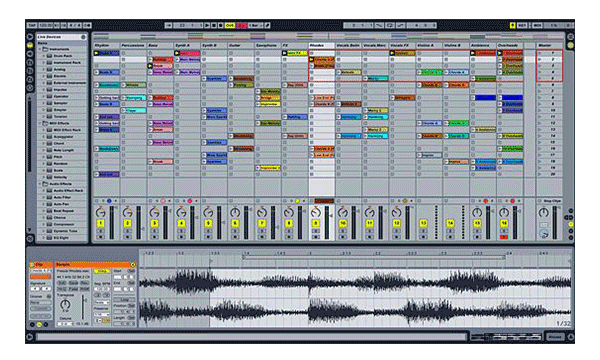Expand the Arpeggiator device
This screenshot has height=360, width=600.
tap(44, 137)
